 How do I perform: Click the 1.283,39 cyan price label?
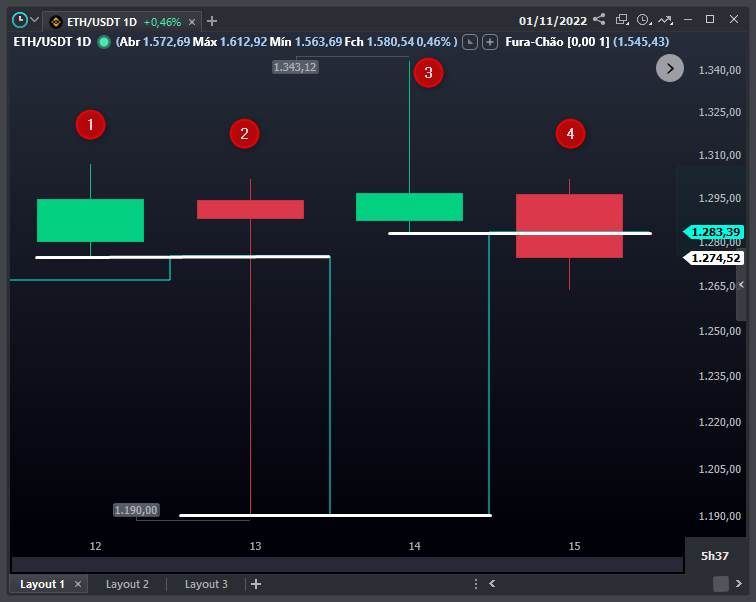pyautogui.click(x=714, y=232)
